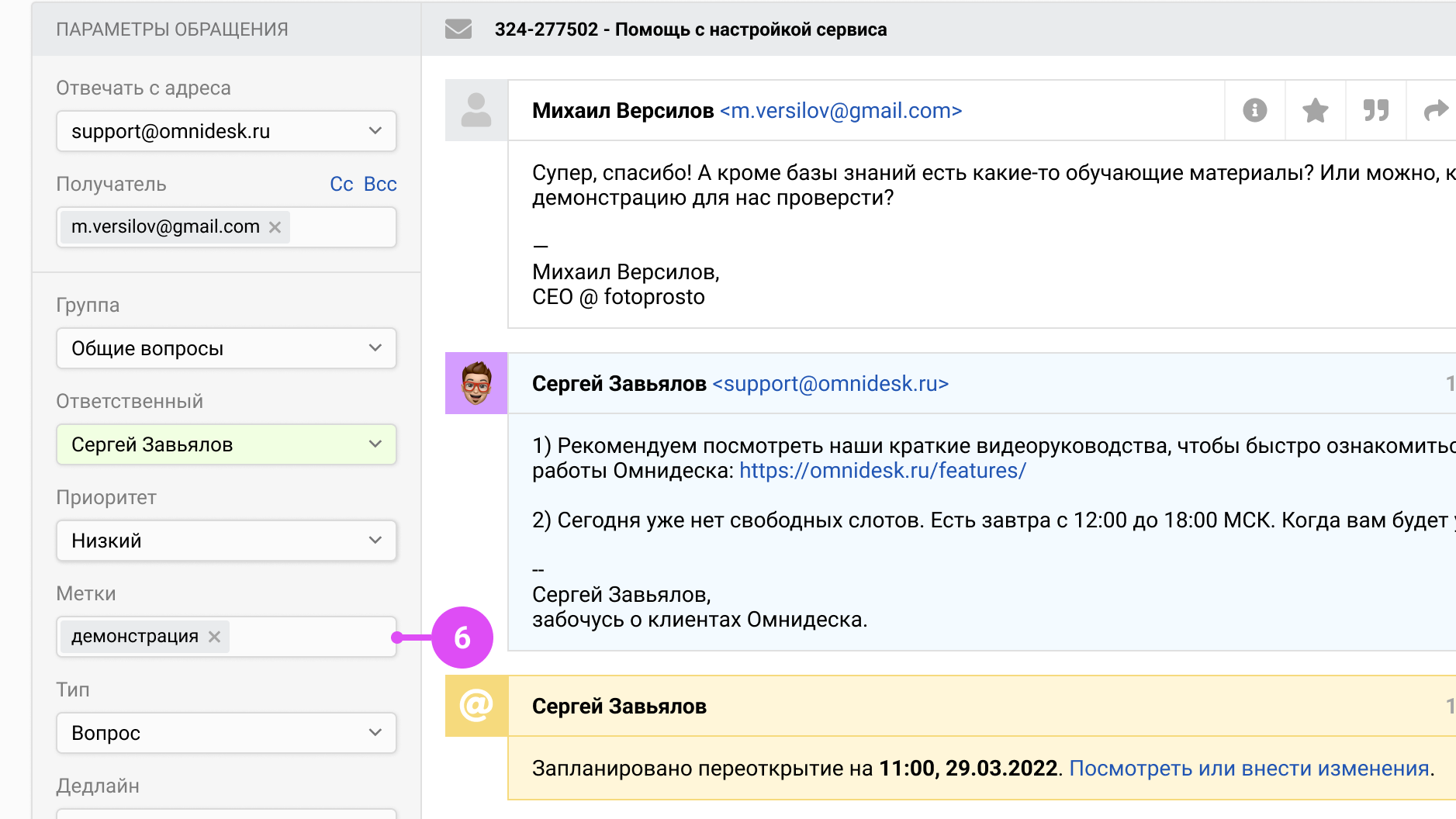Open the Тип dropdown showing Вопрос
Image resolution: width=1456 pixels, height=819 pixels.
point(226,733)
